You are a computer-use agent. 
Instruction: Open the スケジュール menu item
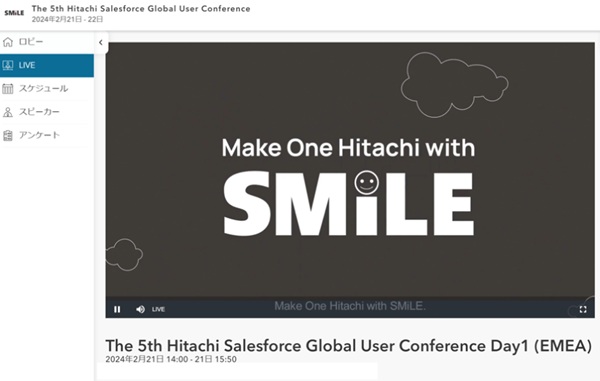tap(47, 89)
